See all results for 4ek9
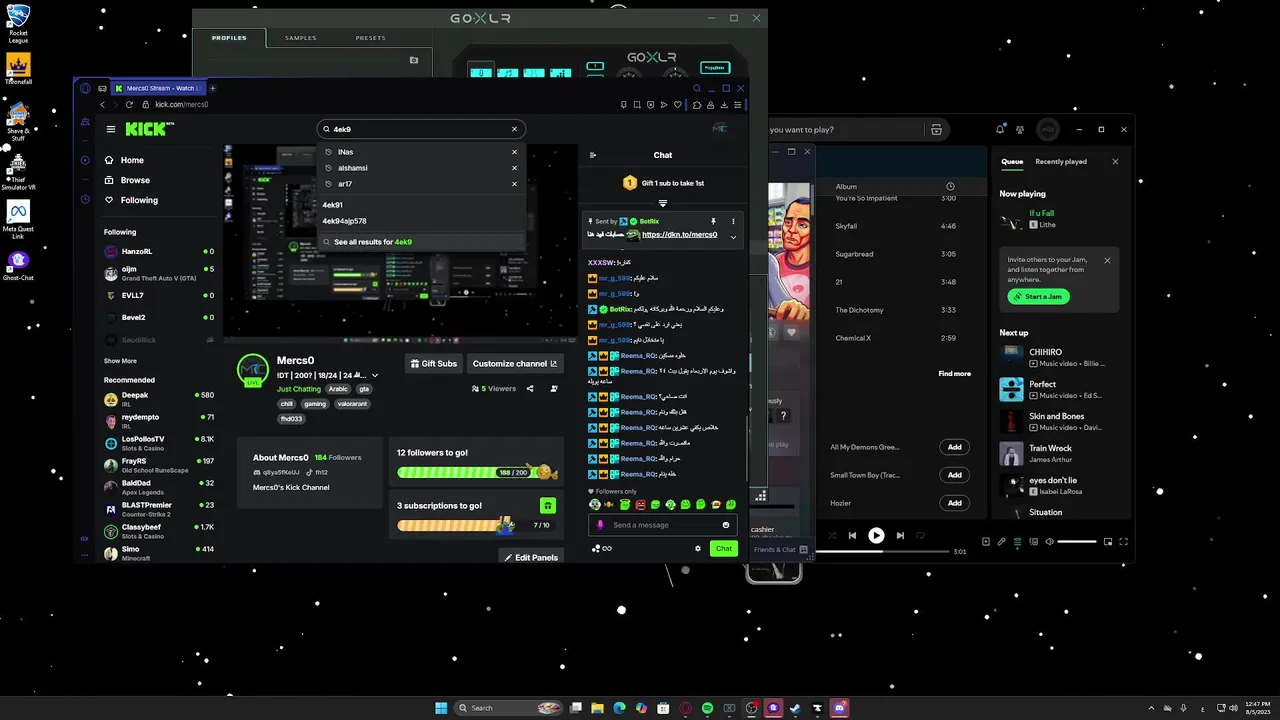The height and width of the screenshot is (720, 1280). point(421,242)
